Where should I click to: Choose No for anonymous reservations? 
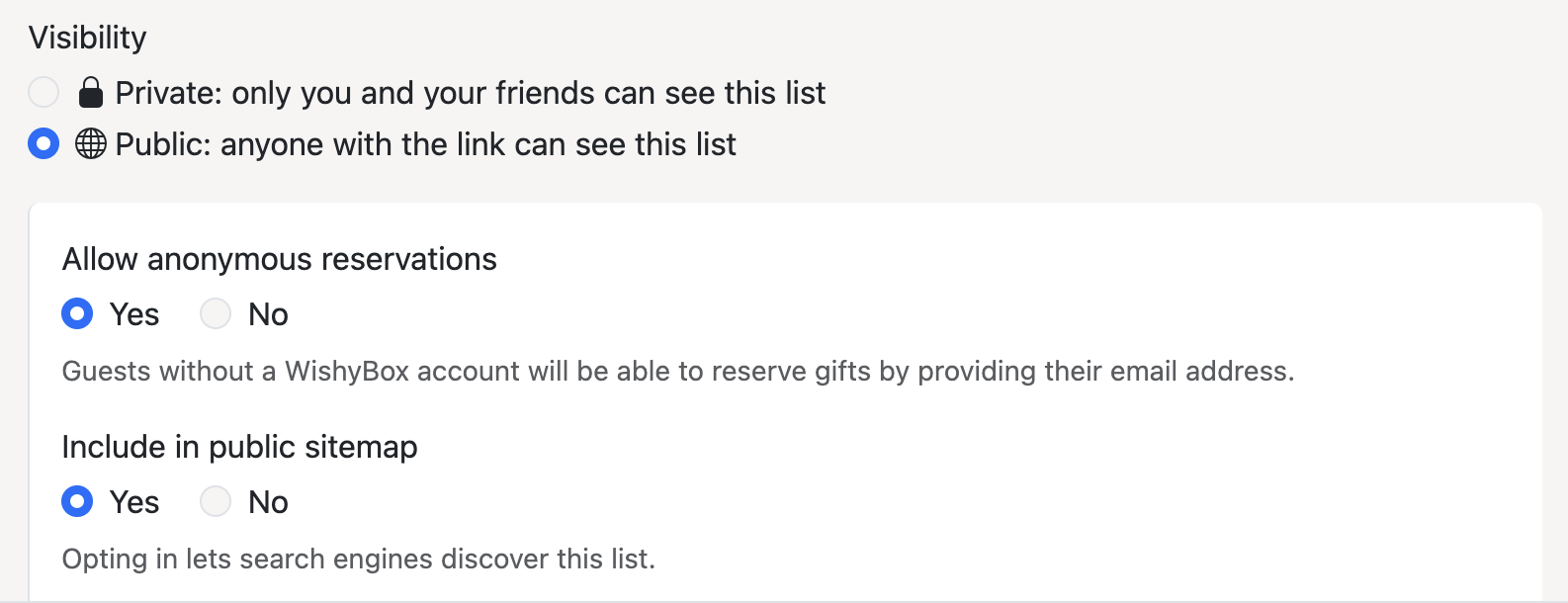215,313
